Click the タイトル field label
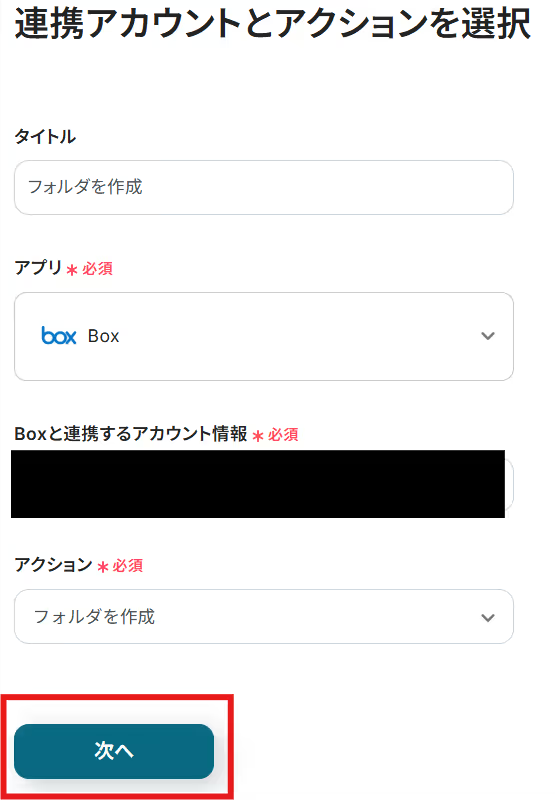Image resolution: width=555 pixels, height=800 pixels. click(x=45, y=136)
